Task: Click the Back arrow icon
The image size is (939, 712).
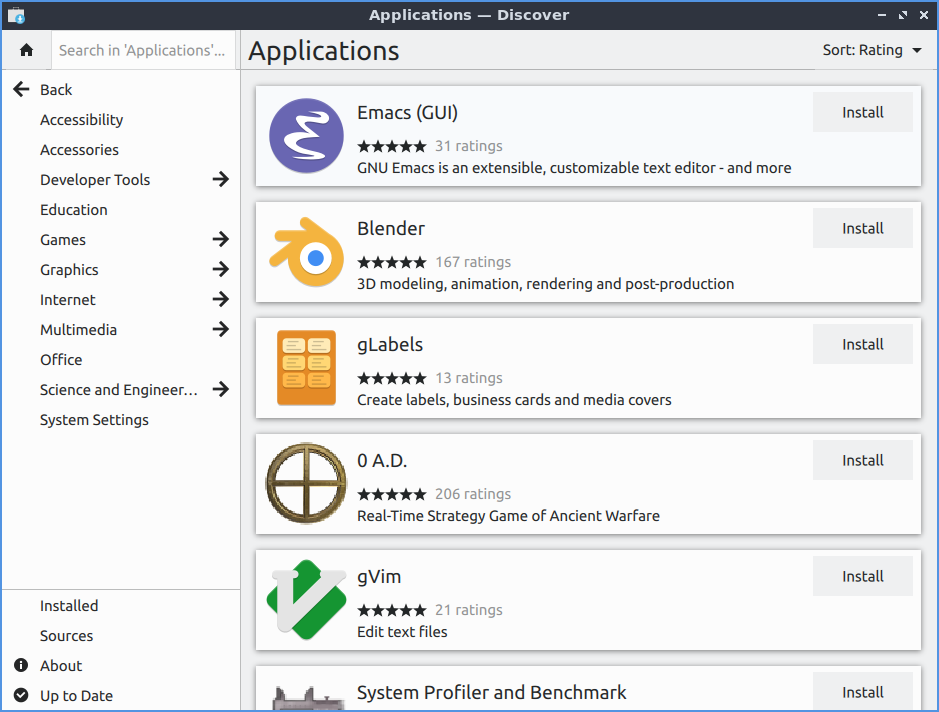Action: pyautogui.click(x=21, y=90)
